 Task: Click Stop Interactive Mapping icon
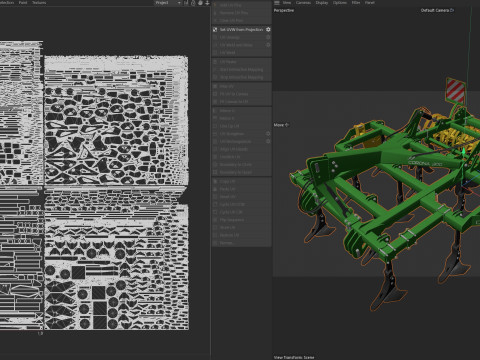pyautogui.click(x=215, y=77)
